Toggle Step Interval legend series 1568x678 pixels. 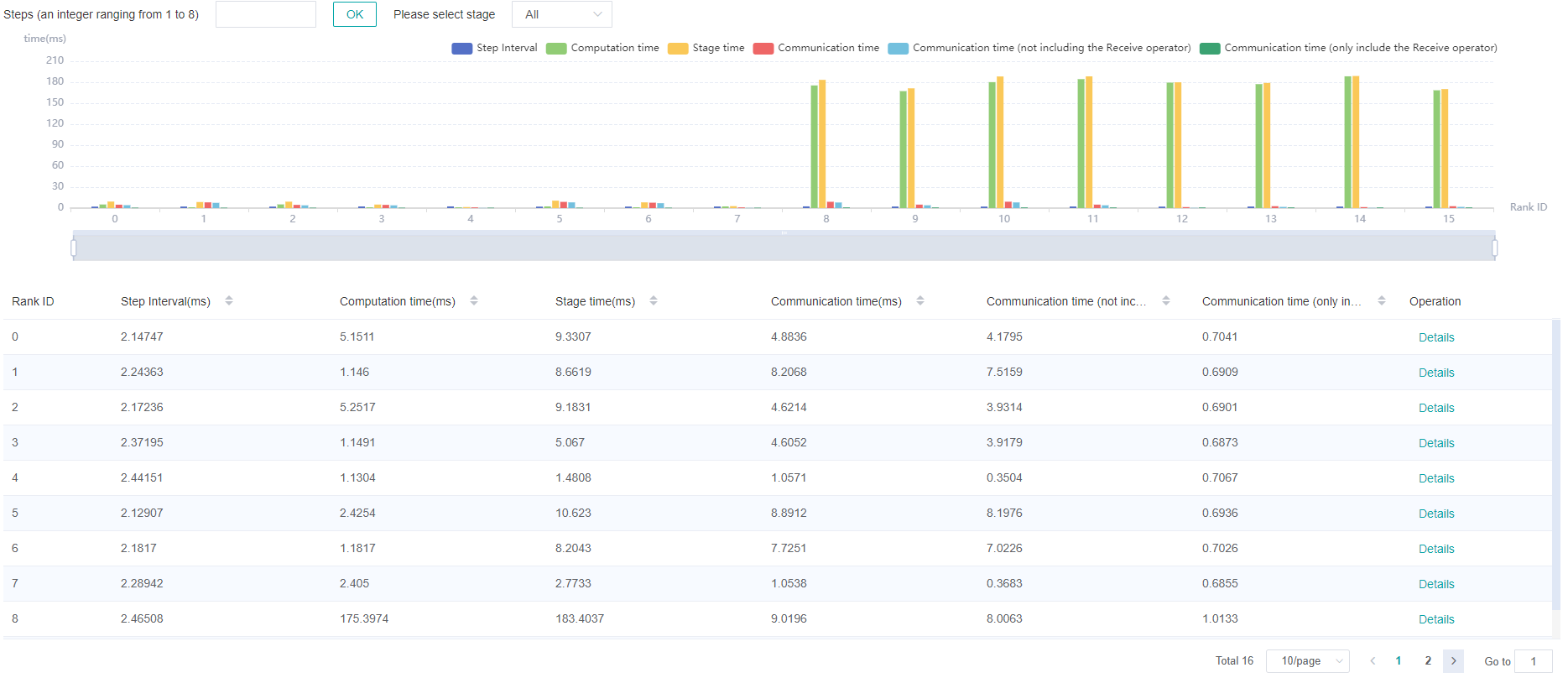[495, 49]
